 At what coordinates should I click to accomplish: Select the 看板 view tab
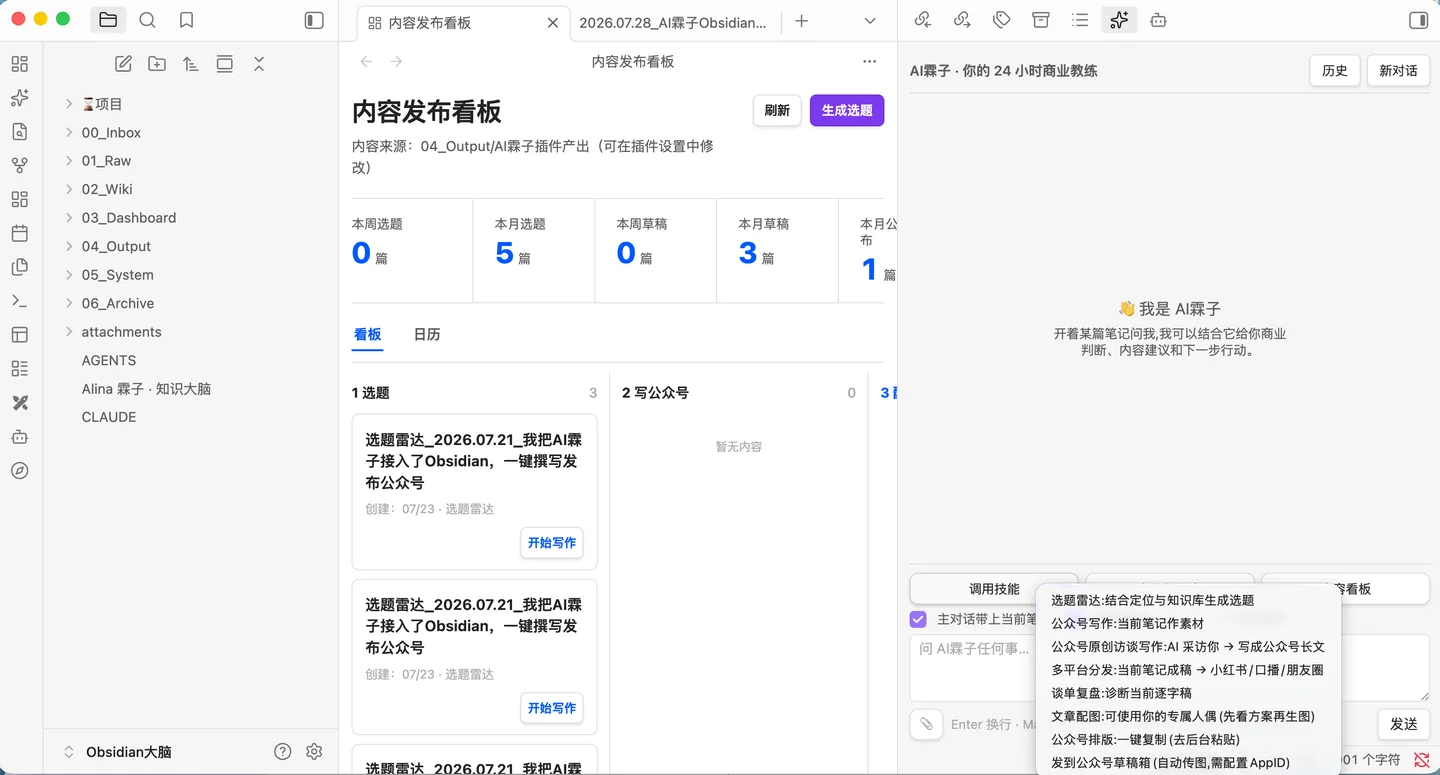367,334
